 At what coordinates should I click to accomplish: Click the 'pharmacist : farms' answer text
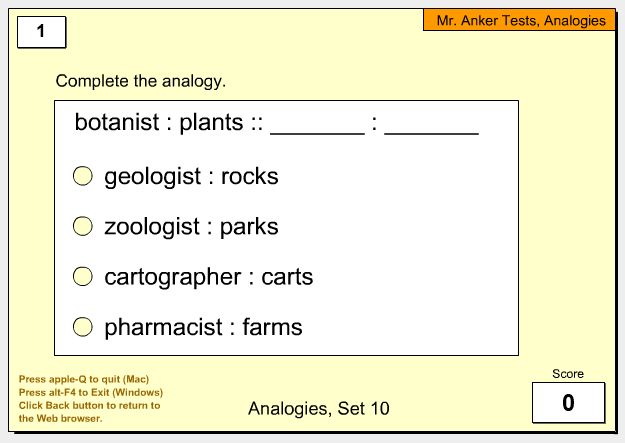pyautogui.click(x=203, y=327)
